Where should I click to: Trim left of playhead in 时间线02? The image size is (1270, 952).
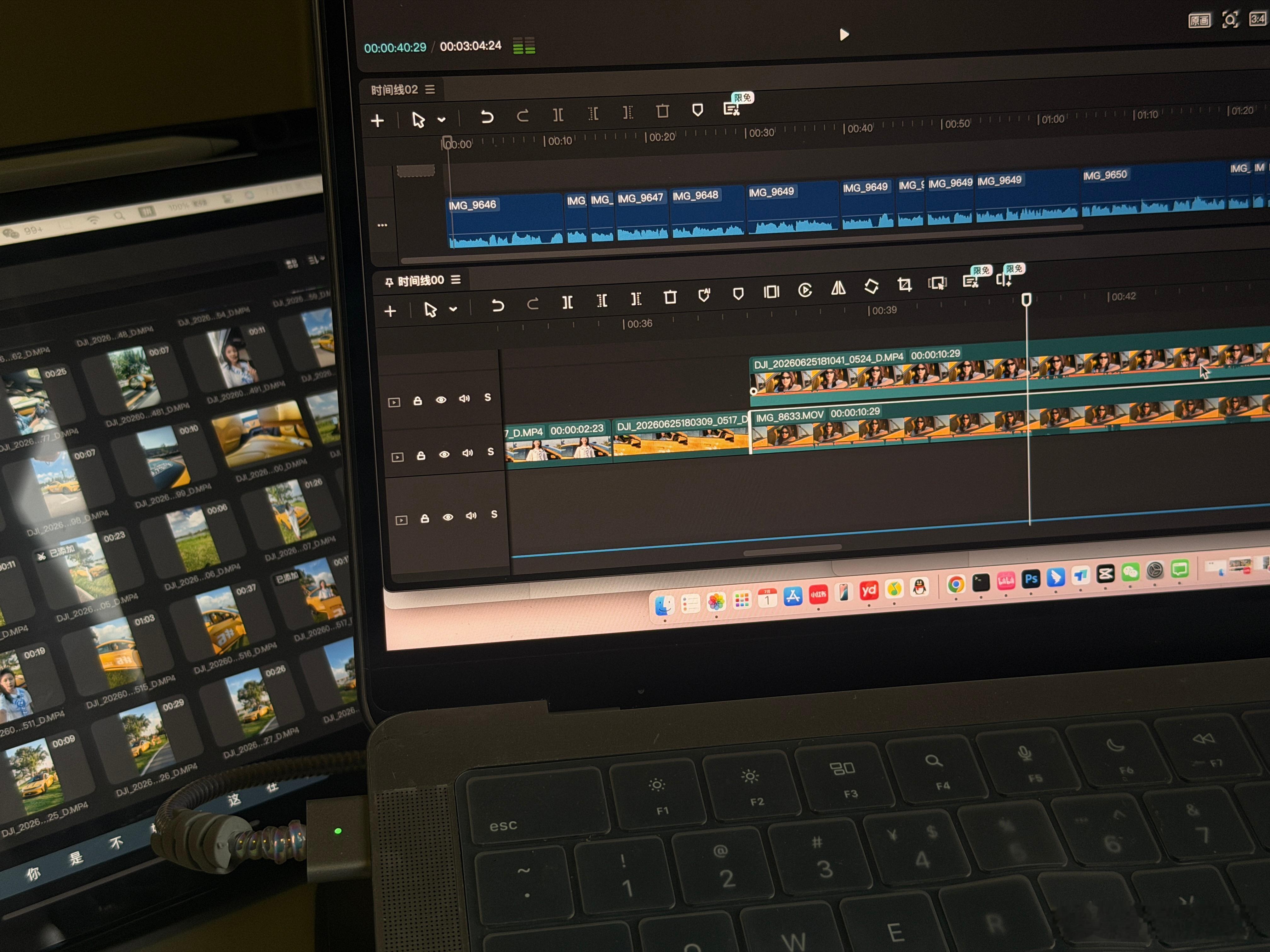click(593, 114)
